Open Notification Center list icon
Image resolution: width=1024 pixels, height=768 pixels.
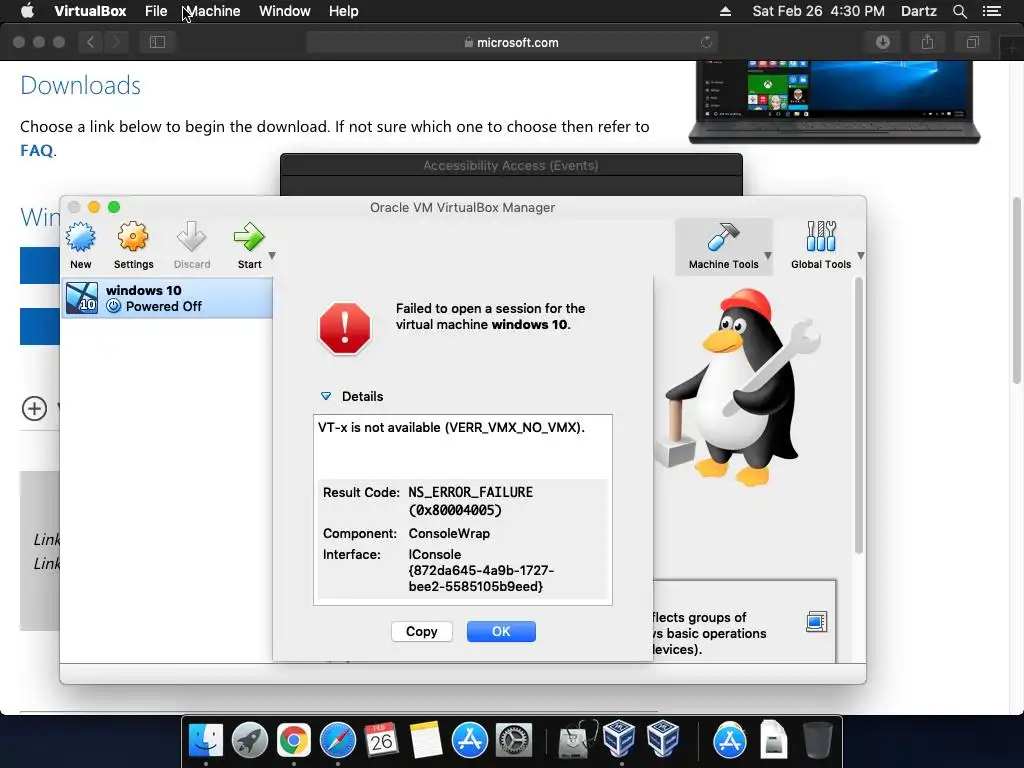(x=991, y=11)
